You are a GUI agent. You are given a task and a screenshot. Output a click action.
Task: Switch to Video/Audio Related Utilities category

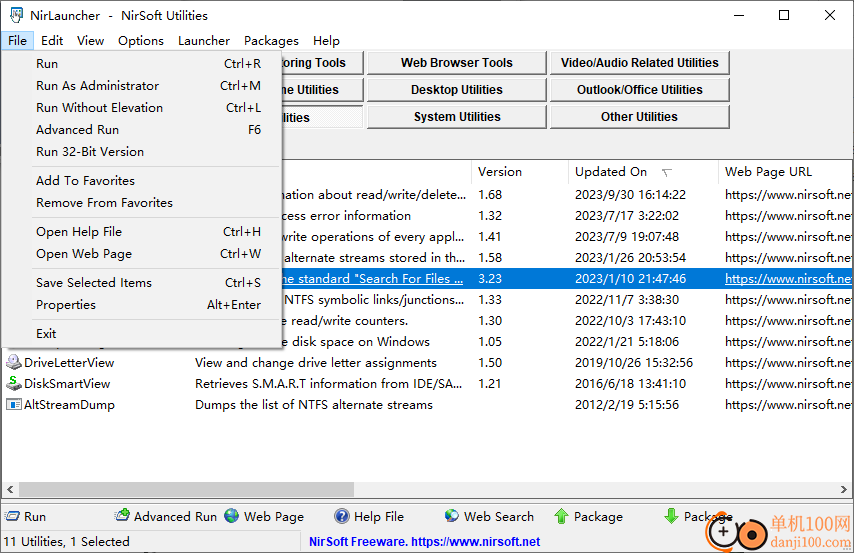[x=639, y=63]
